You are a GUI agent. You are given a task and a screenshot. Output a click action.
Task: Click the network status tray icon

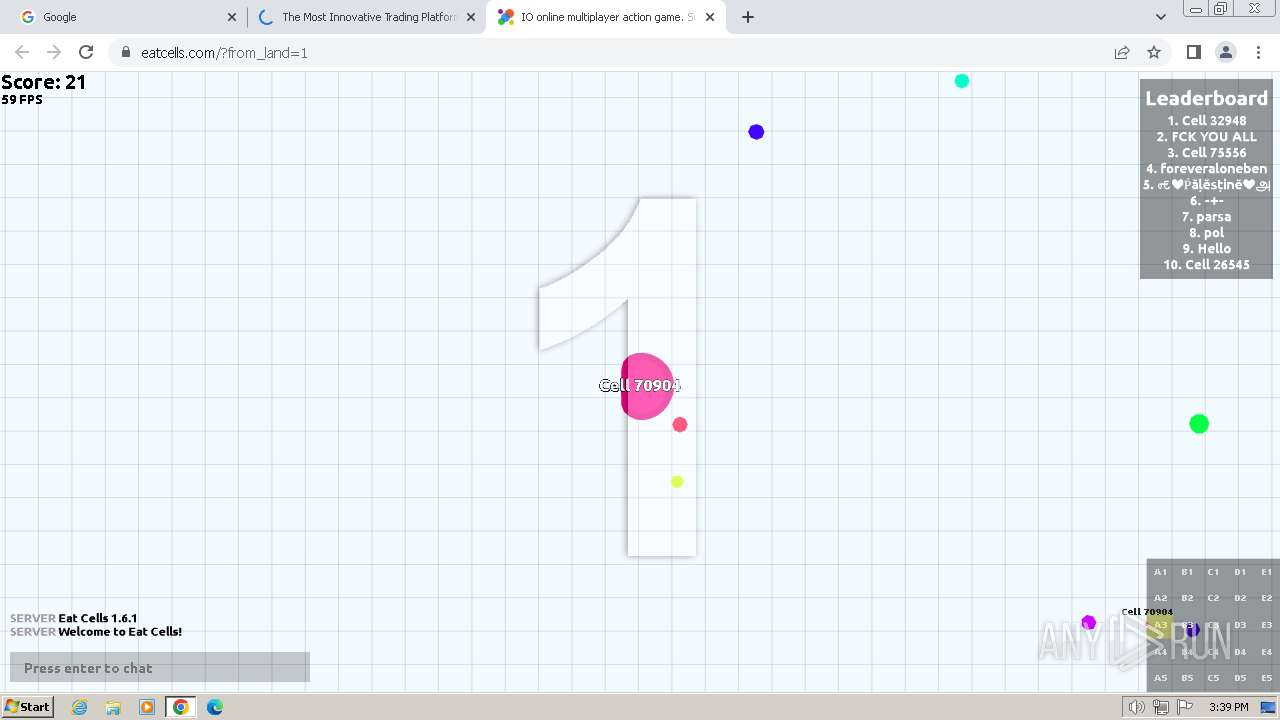pos(1160,707)
